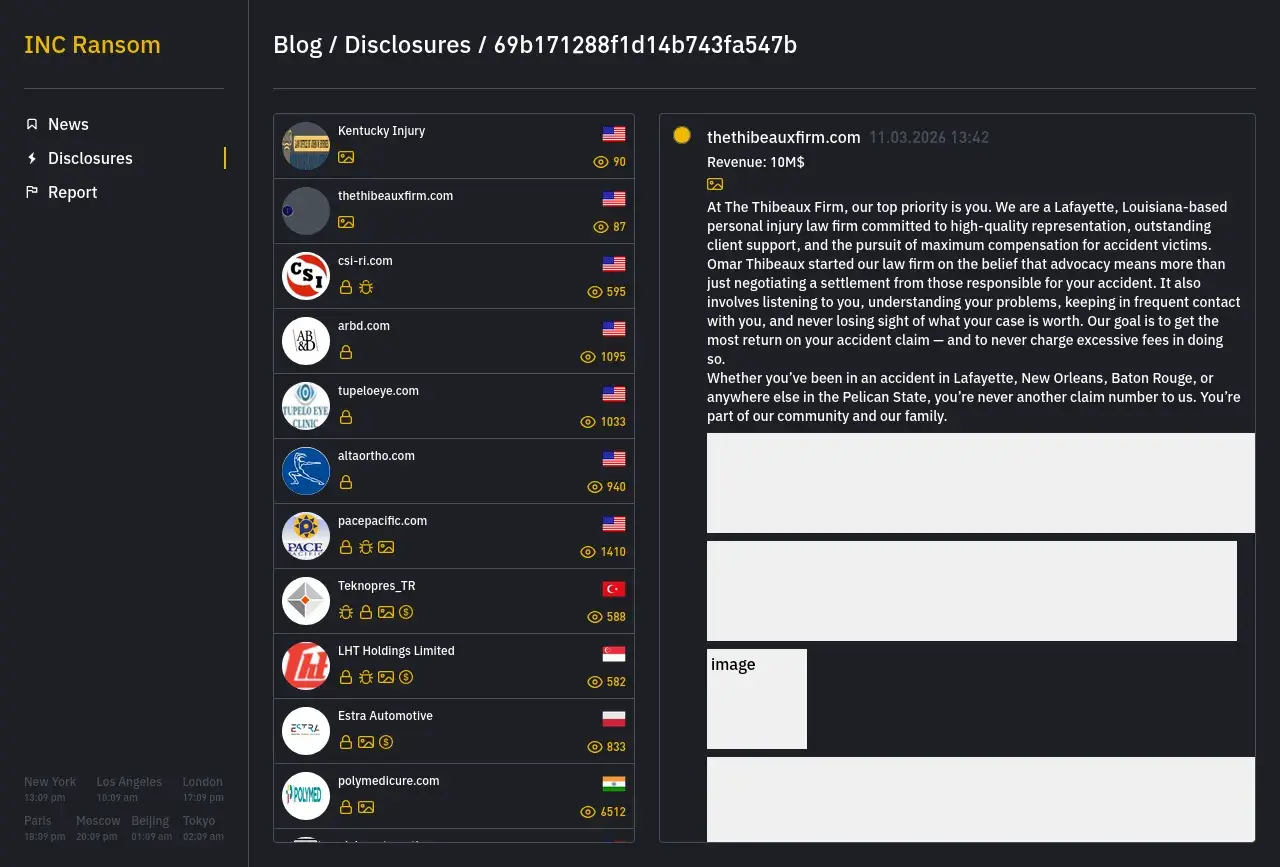
Task: Click the bug icon under csi-ri.com
Action: click(366, 287)
